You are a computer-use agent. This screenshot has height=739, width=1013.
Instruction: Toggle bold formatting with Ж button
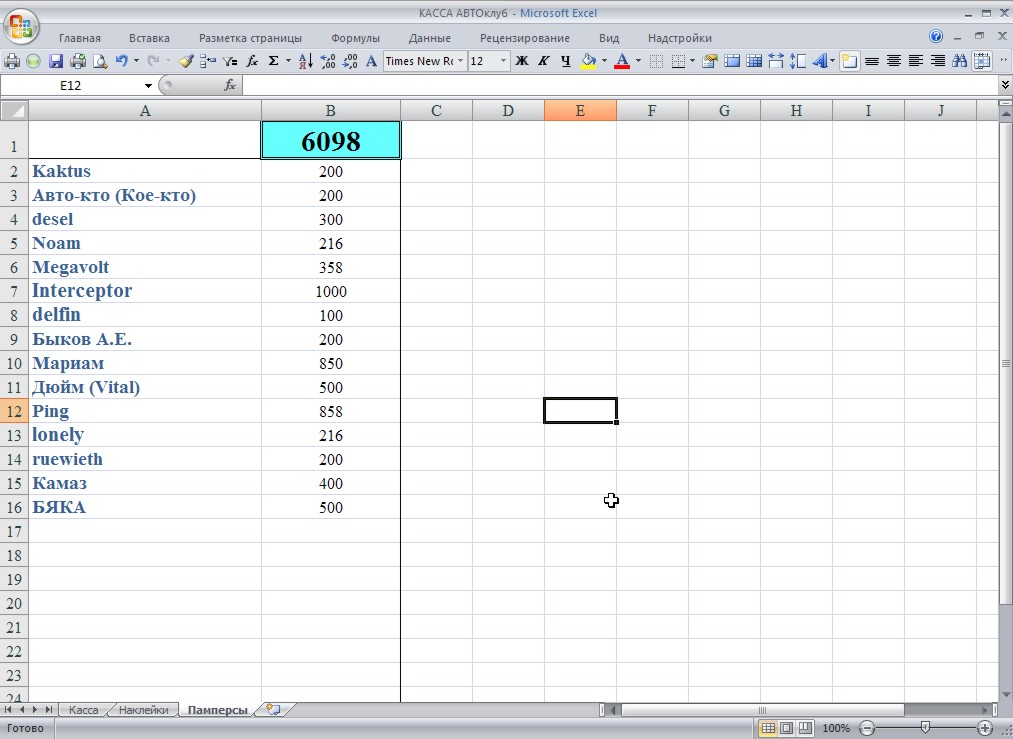[x=521, y=61]
